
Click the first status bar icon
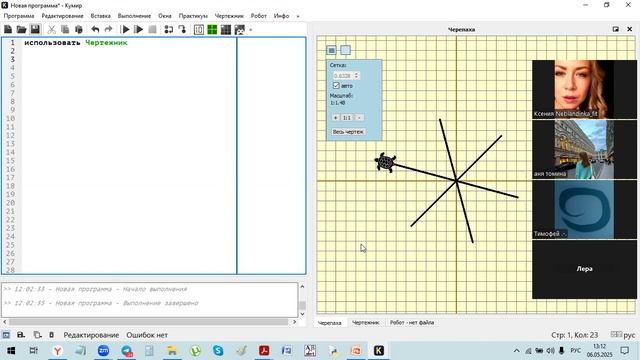[6, 335]
